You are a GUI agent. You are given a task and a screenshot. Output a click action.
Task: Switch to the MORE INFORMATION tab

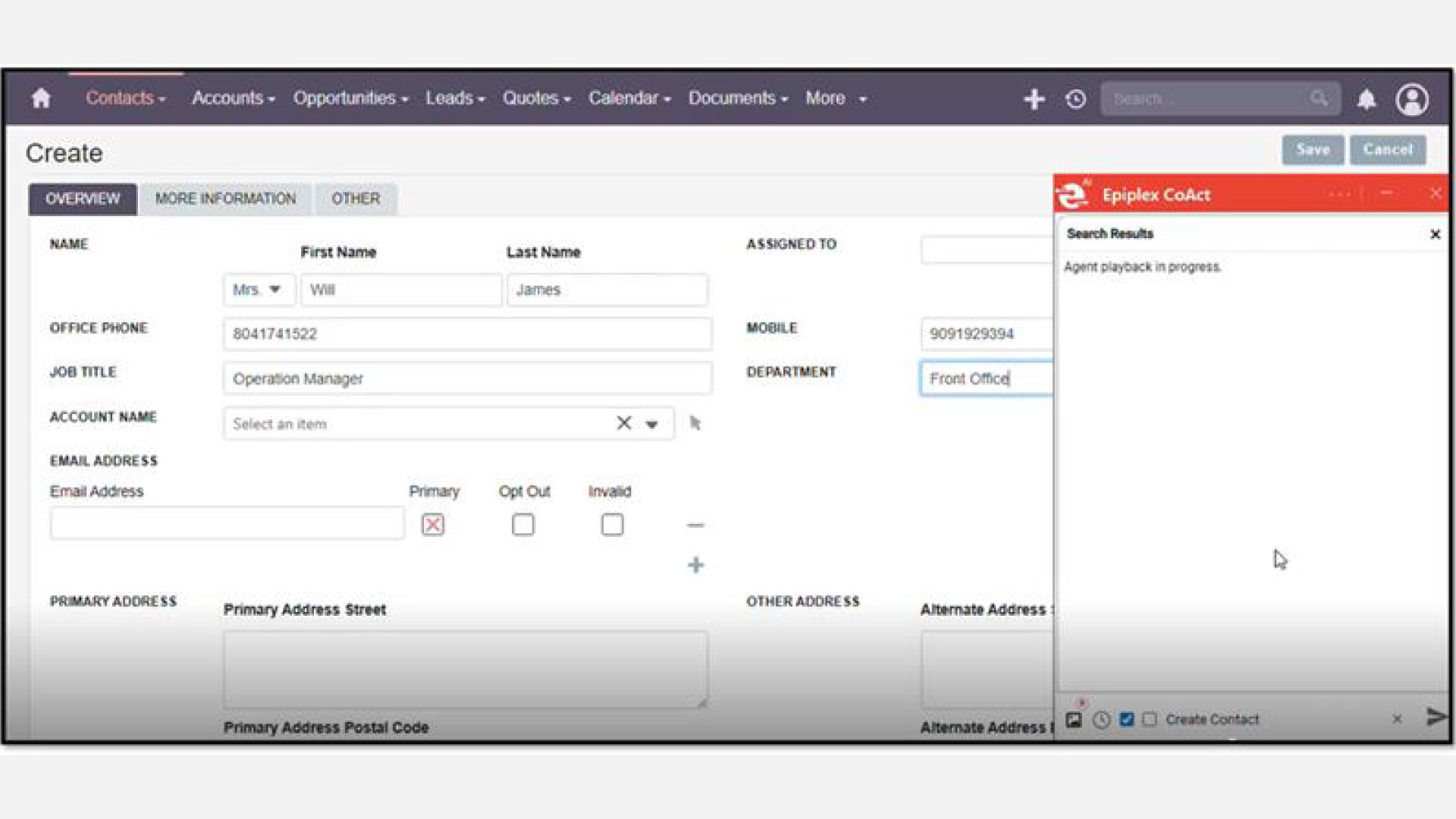[x=225, y=199]
